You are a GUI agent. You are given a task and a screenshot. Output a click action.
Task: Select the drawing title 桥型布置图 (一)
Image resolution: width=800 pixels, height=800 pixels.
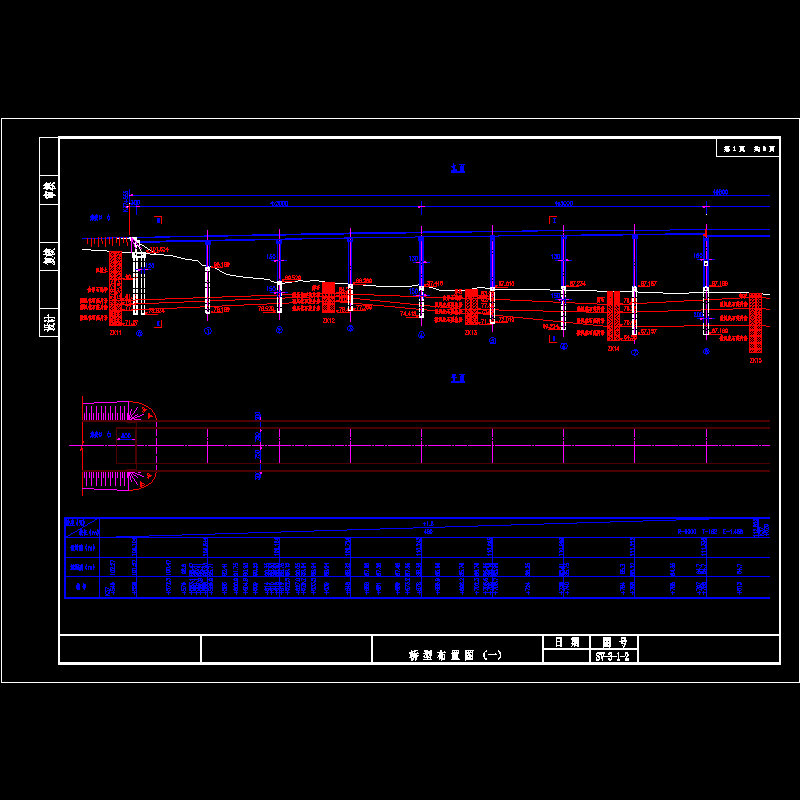point(456,656)
